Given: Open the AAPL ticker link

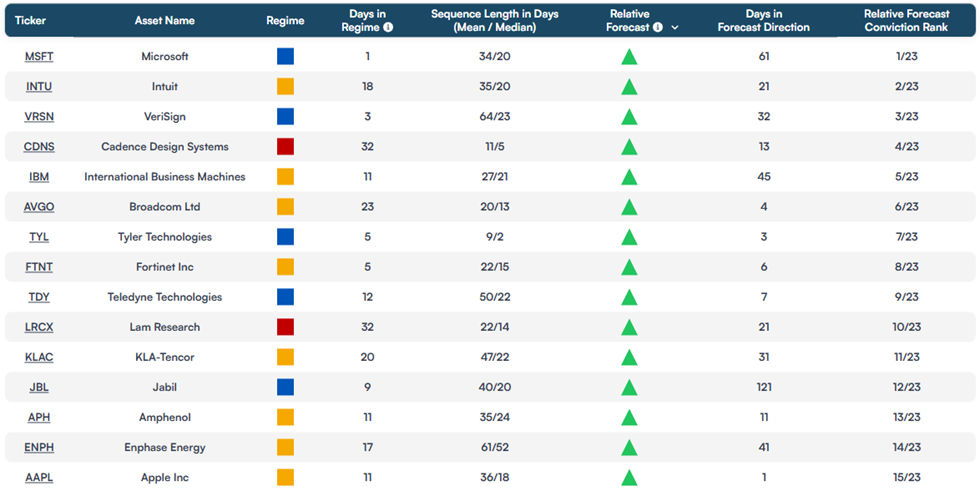Looking at the screenshot, I should click(x=39, y=478).
